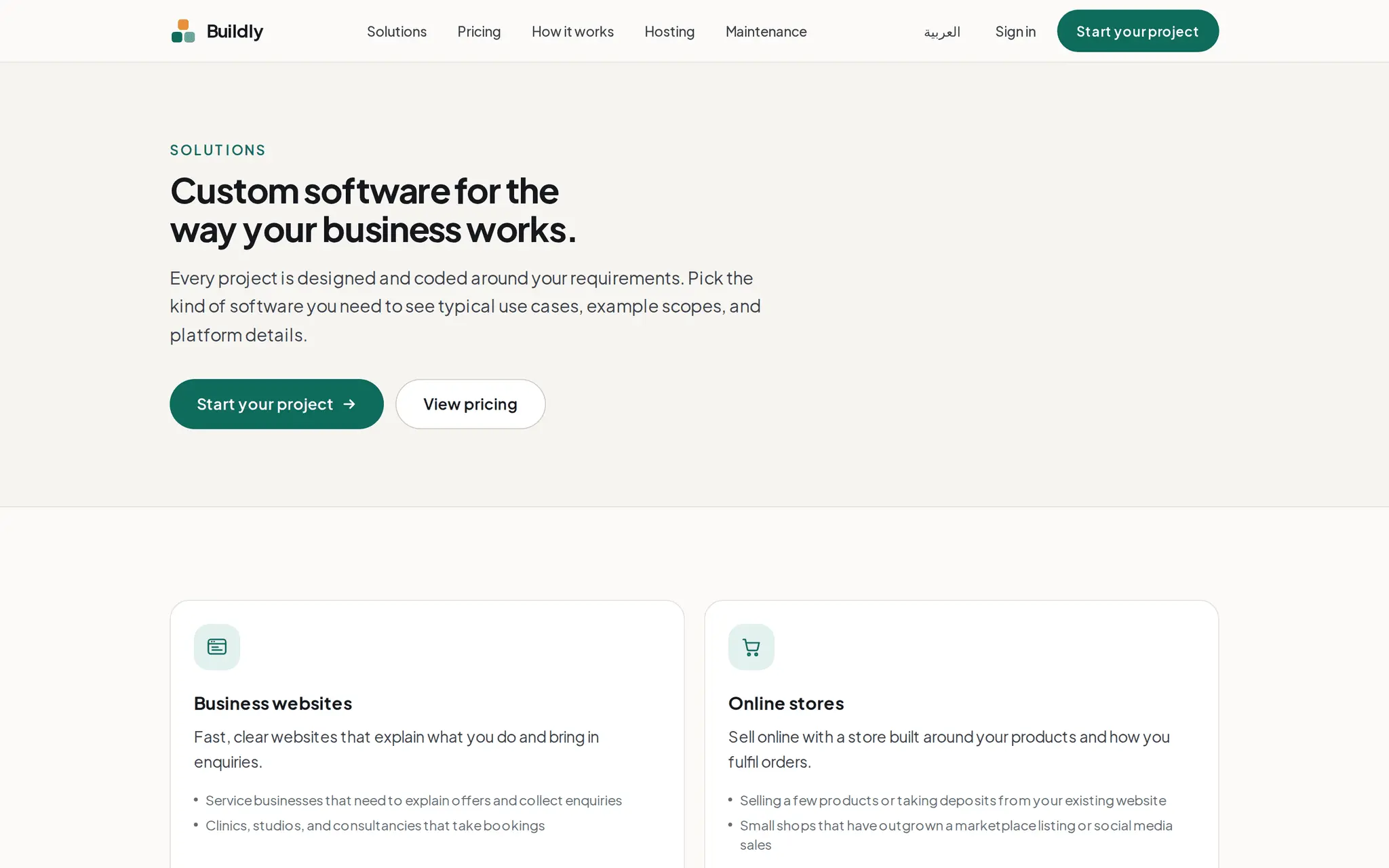Open the Solutions nav item

coord(397,32)
